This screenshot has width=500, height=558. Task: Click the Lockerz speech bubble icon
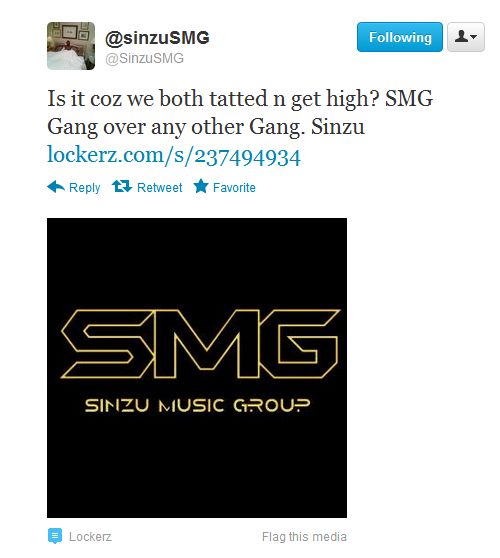[x=55, y=536]
